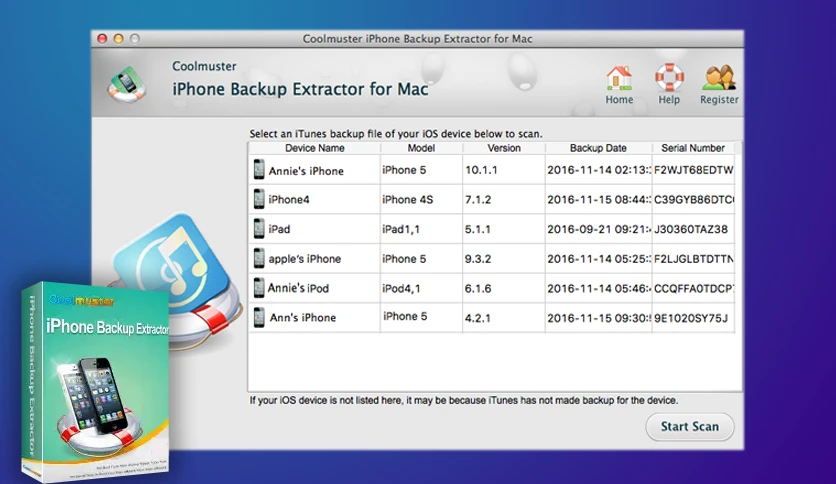The height and width of the screenshot is (484, 836).
Task: Select the iPad device name cell
Action: [315, 229]
